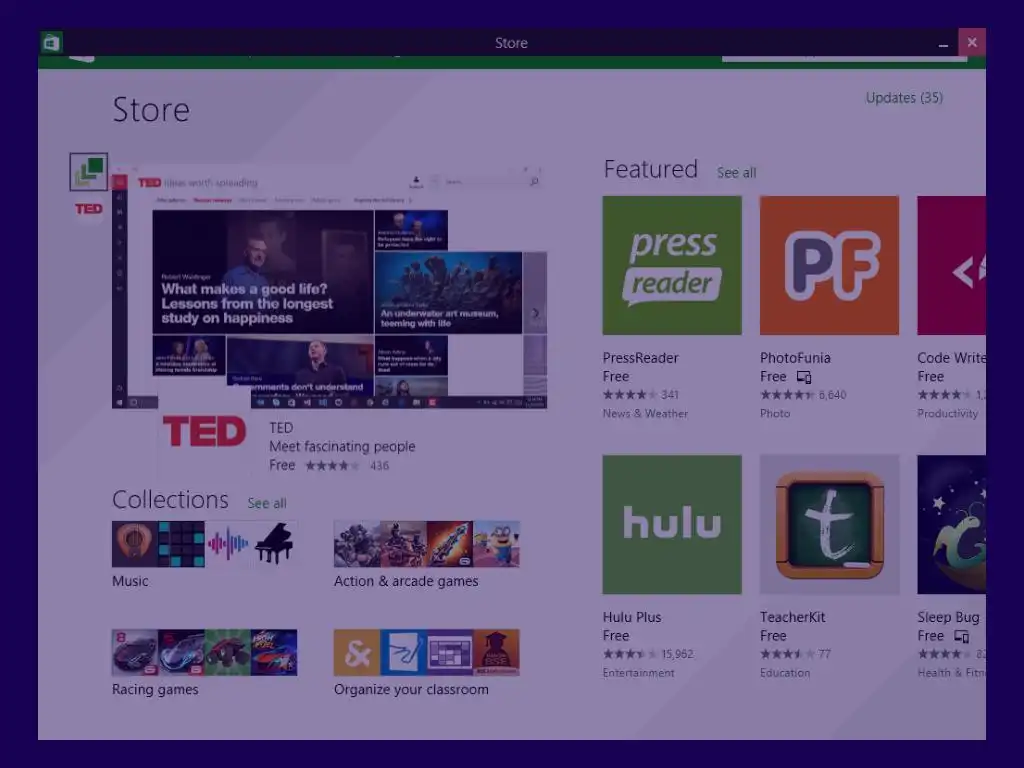The width and height of the screenshot is (1024, 768).
Task: Click the Store icon in title bar
Action: (51, 43)
